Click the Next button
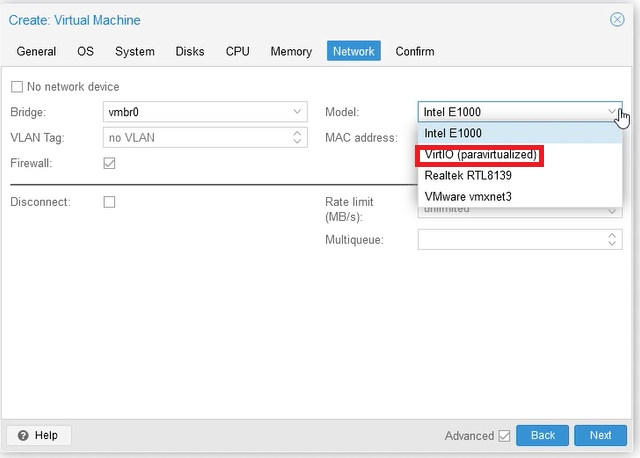The image size is (640, 458). click(x=600, y=435)
